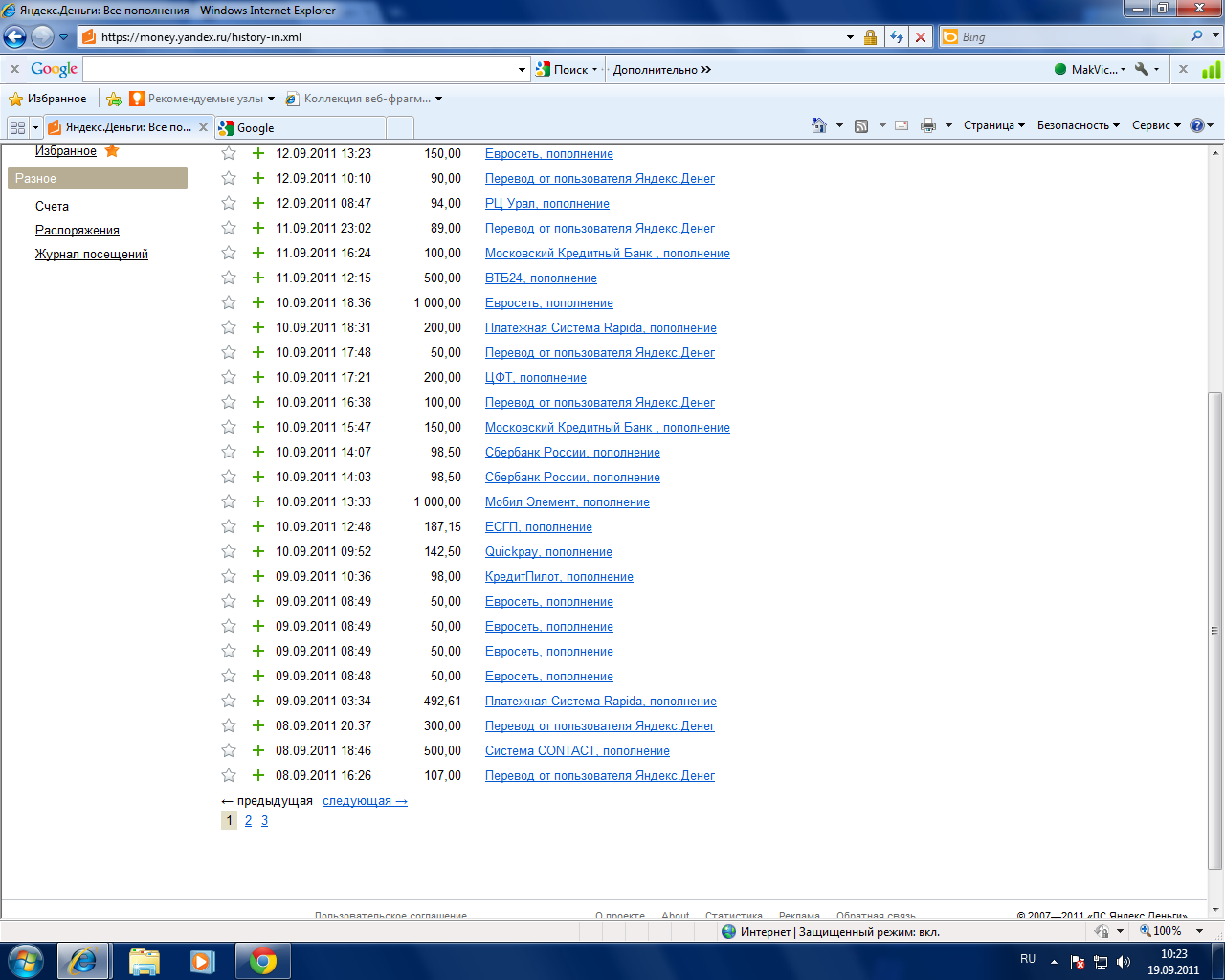The height and width of the screenshot is (980, 1225).
Task: Click the Refresh page icon in address bar
Action: 897,37
